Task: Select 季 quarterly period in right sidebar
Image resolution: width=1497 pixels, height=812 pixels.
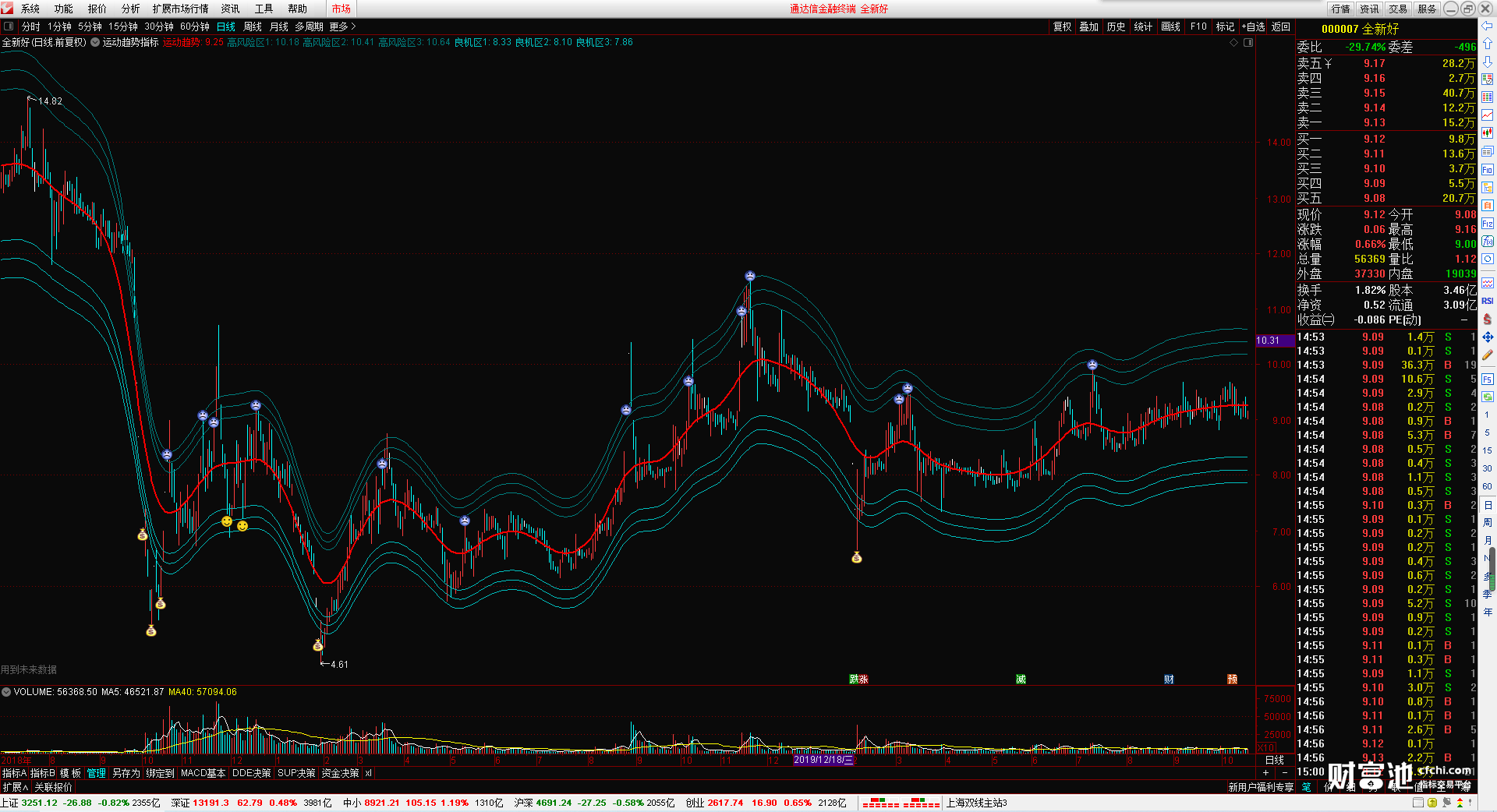Action: point(1488,594)
